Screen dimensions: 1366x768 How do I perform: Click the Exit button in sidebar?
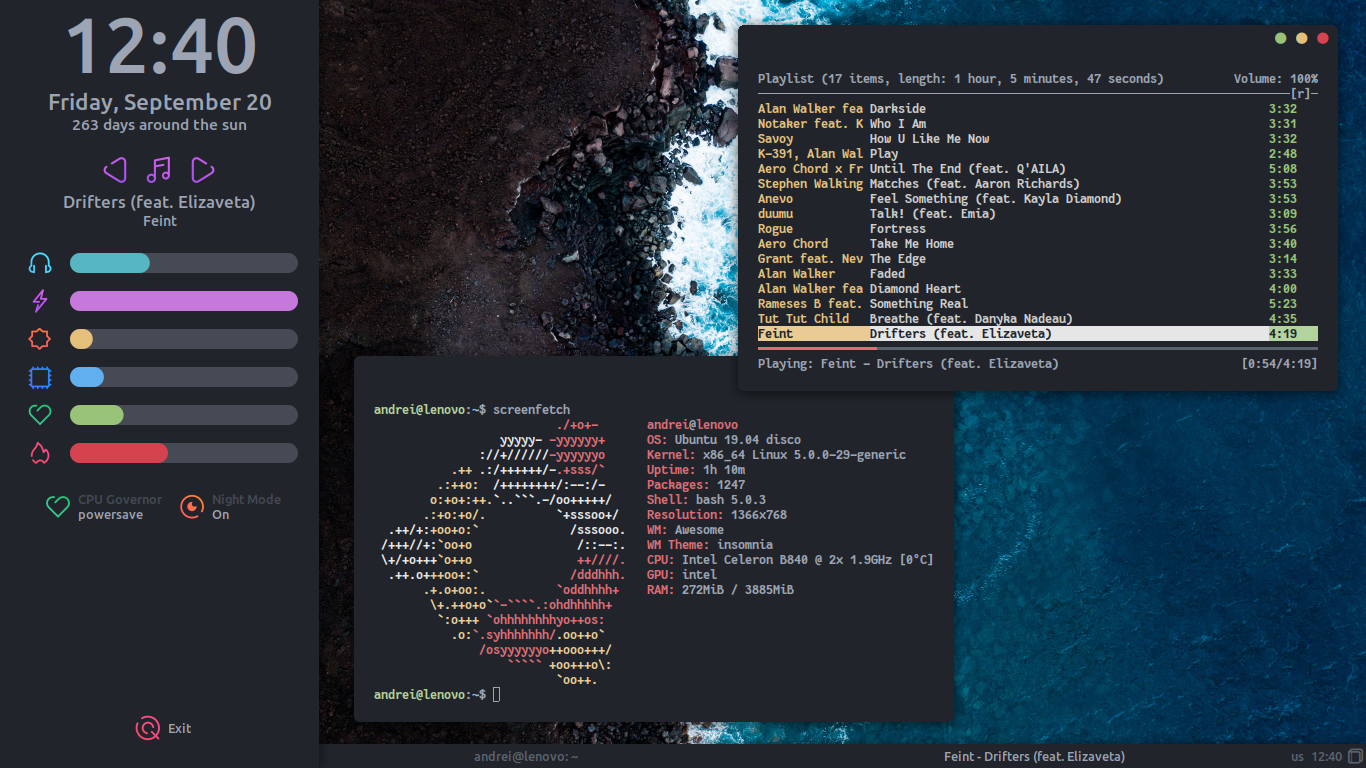[163, 728]
